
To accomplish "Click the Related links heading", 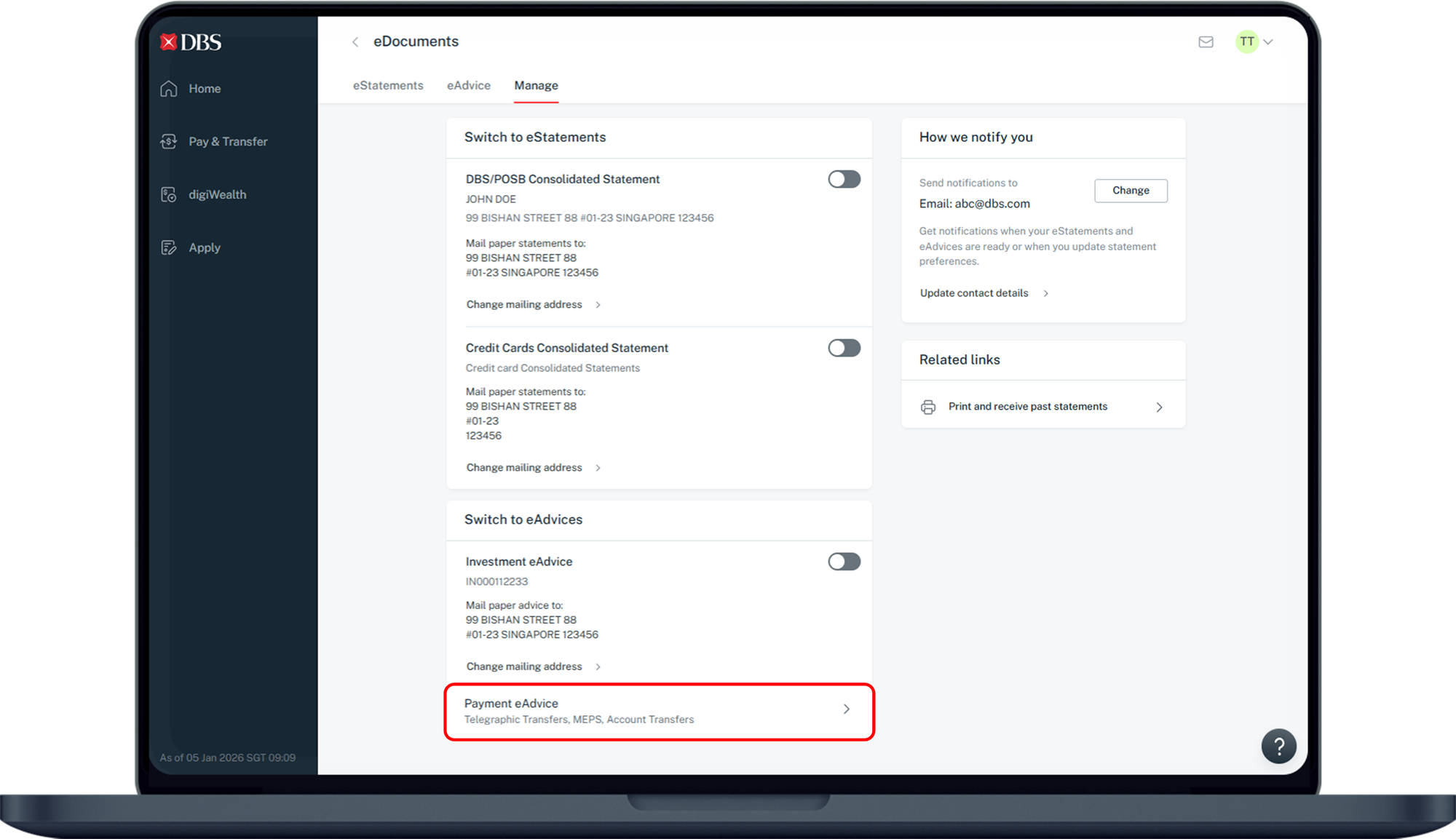I will coord(960,360).
